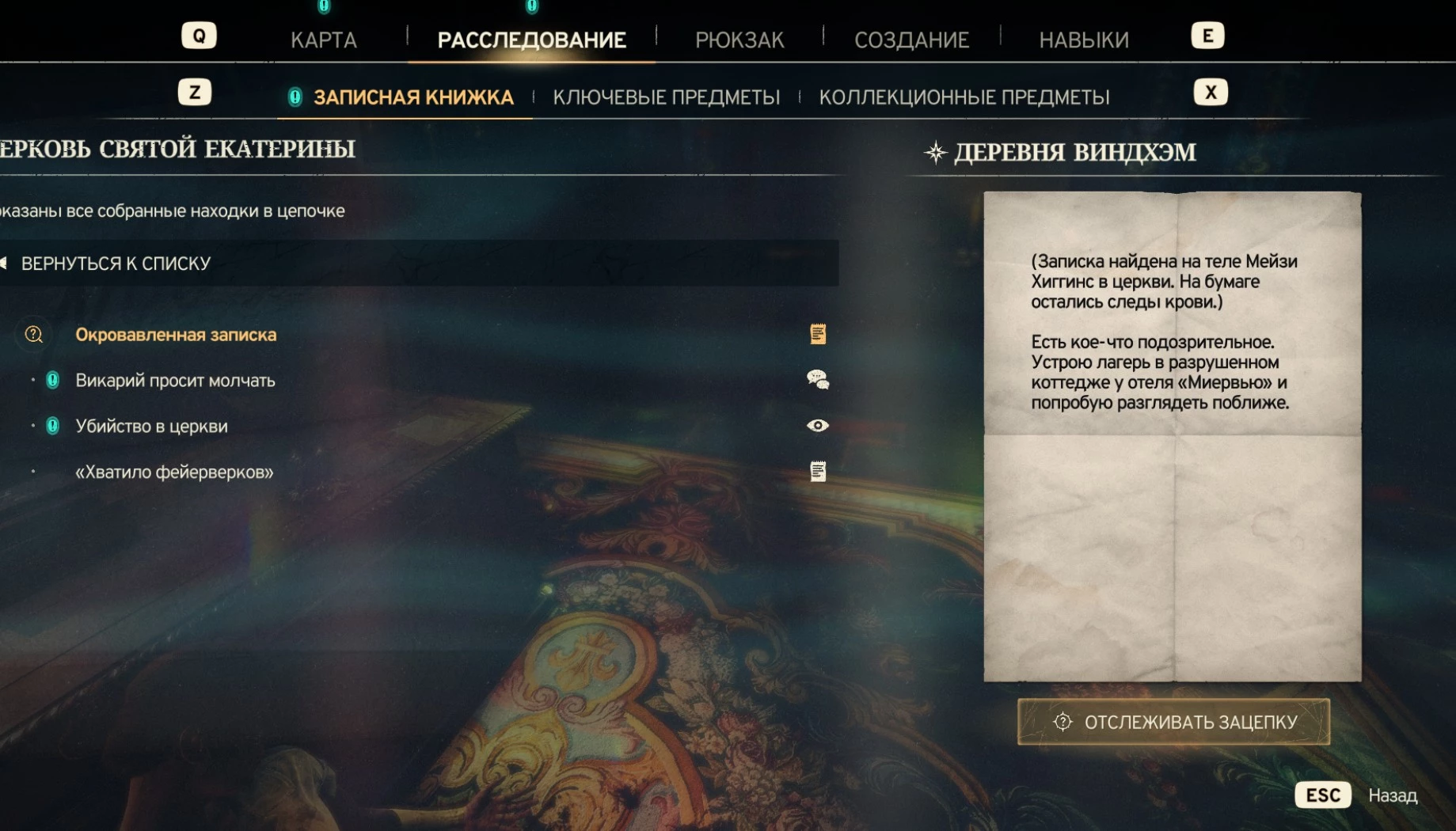The width and height of the screenshot is (1456, 831).
Task: Click new-item marker beside Убийство в церкви
Action: [x=52, y=426]
